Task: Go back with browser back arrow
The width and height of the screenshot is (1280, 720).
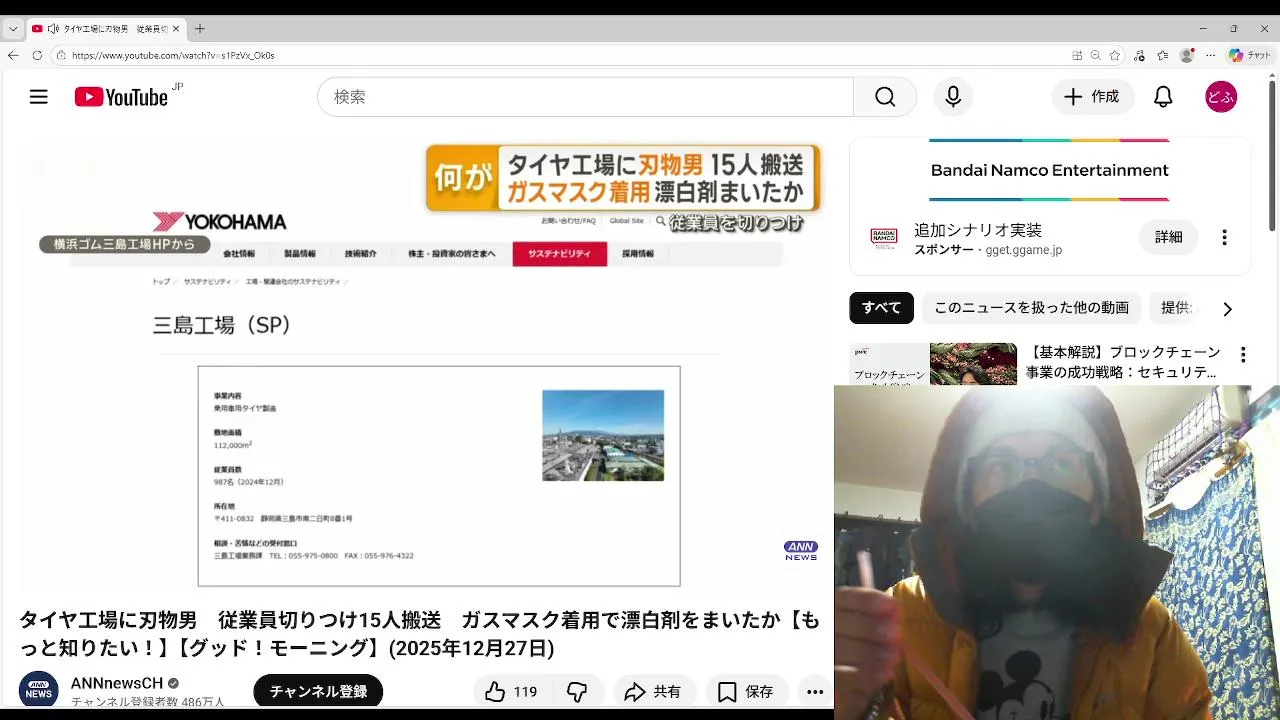Action: pyautogui.click(x=13, y=55)
